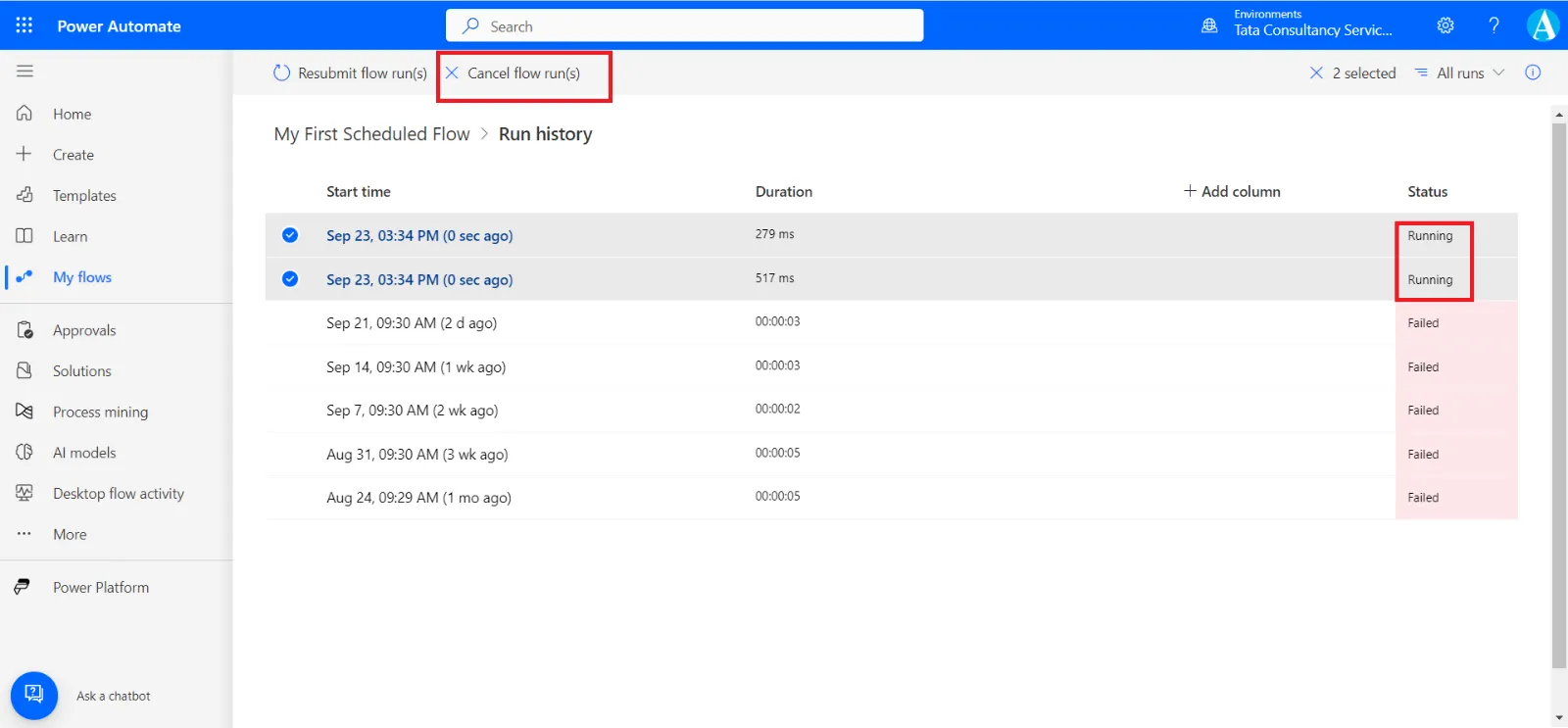Open the Home icon in sidebar
1568x728 pixels.
(x=24, y=113)
